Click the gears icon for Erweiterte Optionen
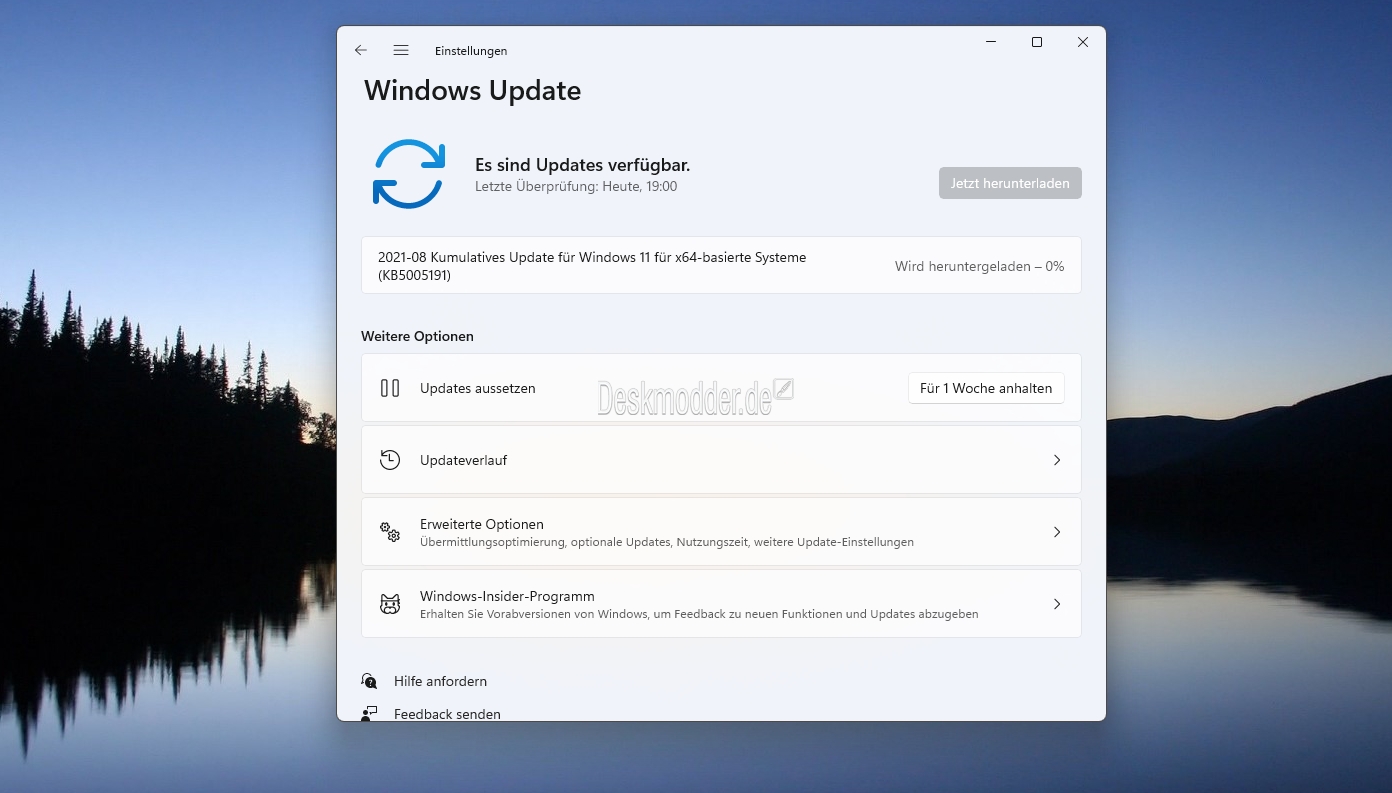This screenshot has height=793, width=1392. 390,532
